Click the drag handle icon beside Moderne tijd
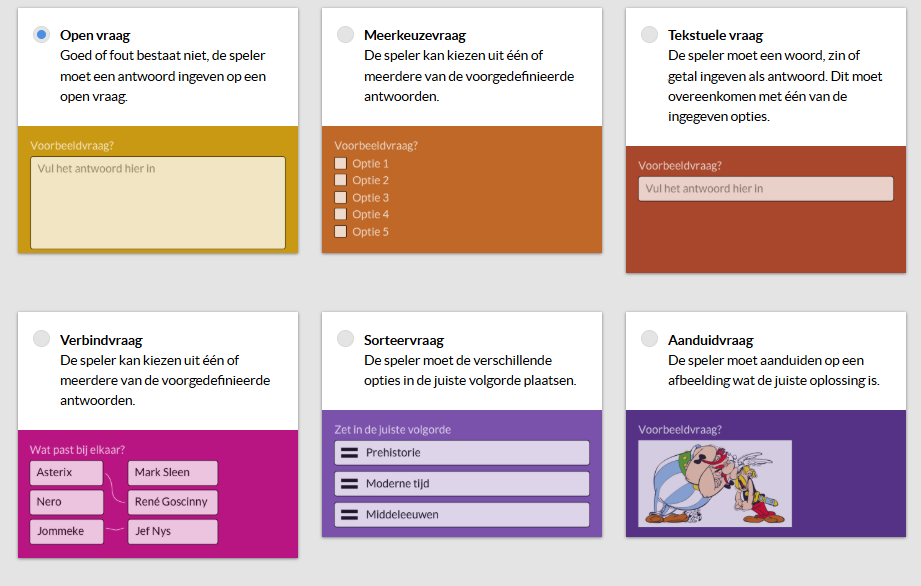Image resolution: width=921 pixels, height=586 pixels. 350,484
